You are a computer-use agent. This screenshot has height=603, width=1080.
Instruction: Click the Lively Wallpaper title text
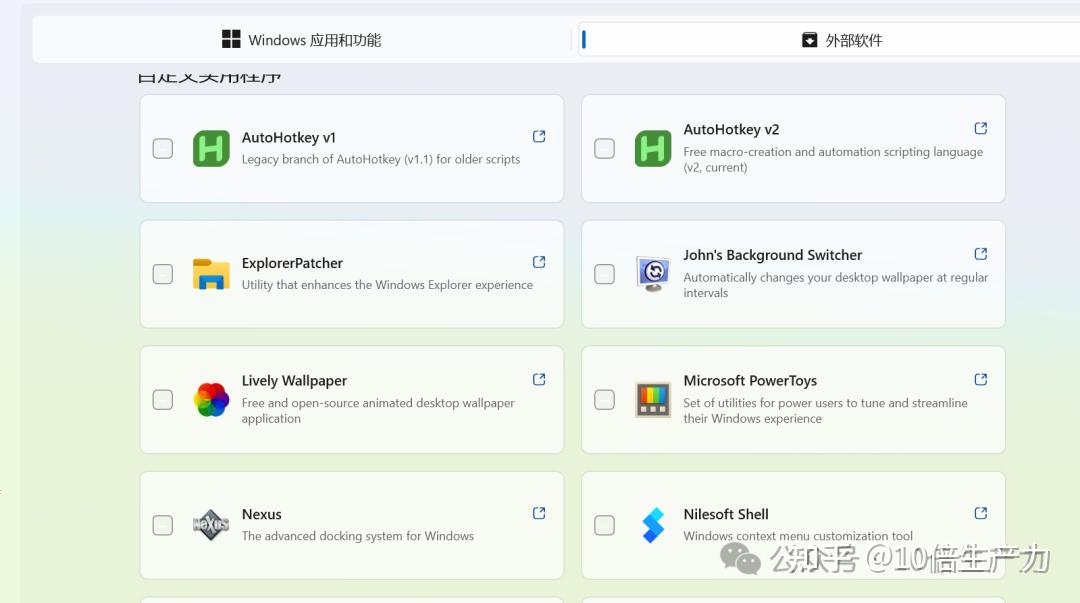[294, 380]
